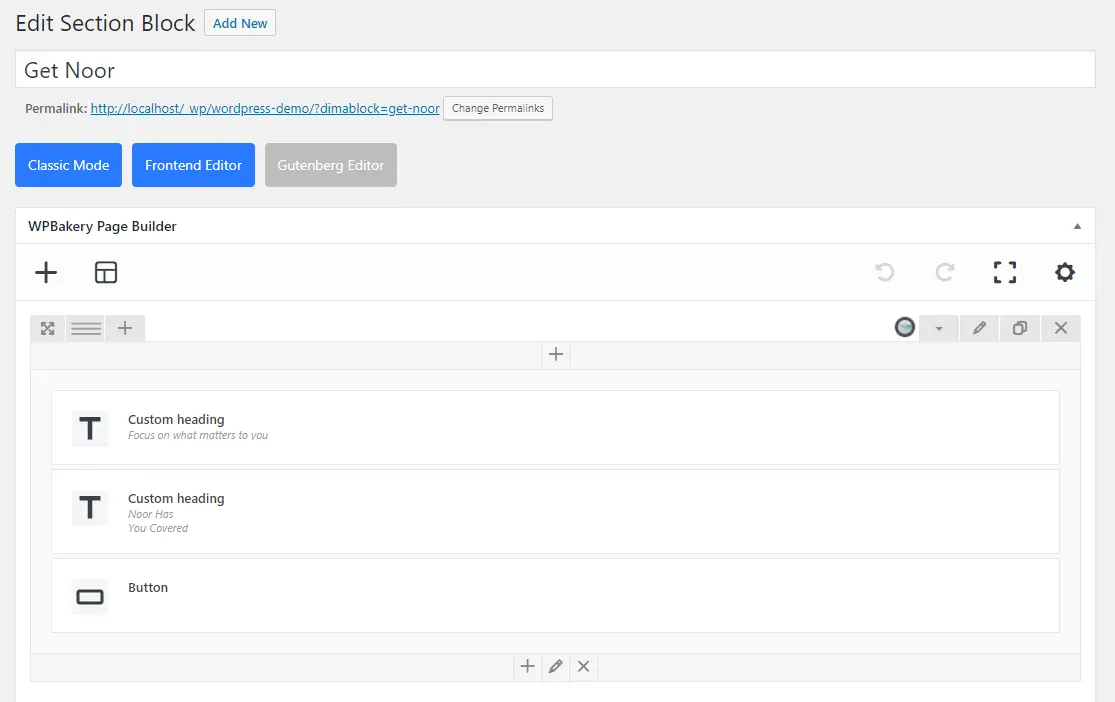The width and height of the screenshot is (1115, 702).
Task: Toggle the row collapse arrow
Action: click(x=939, y=329)
